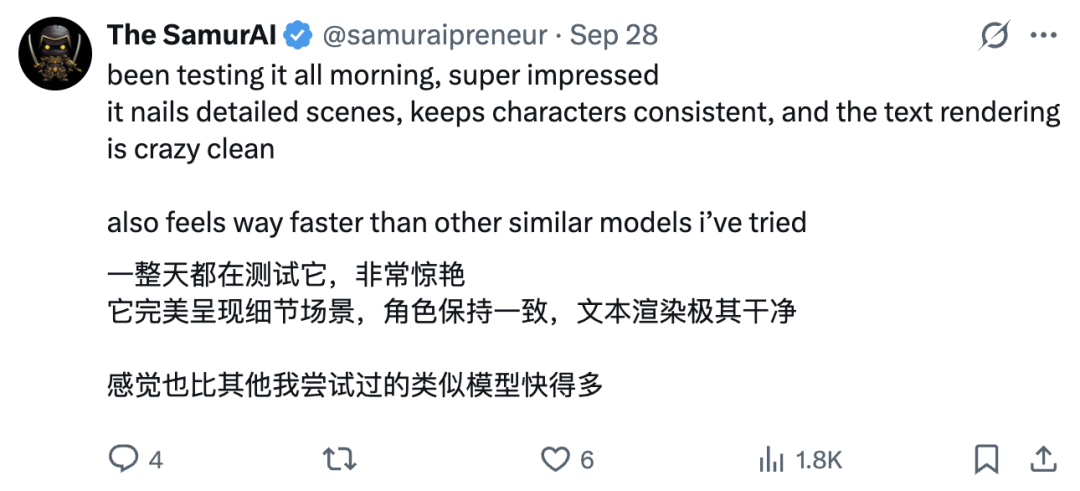Like the tweet with the heart icon
1080x491 pixels.
tap(554, 459)
